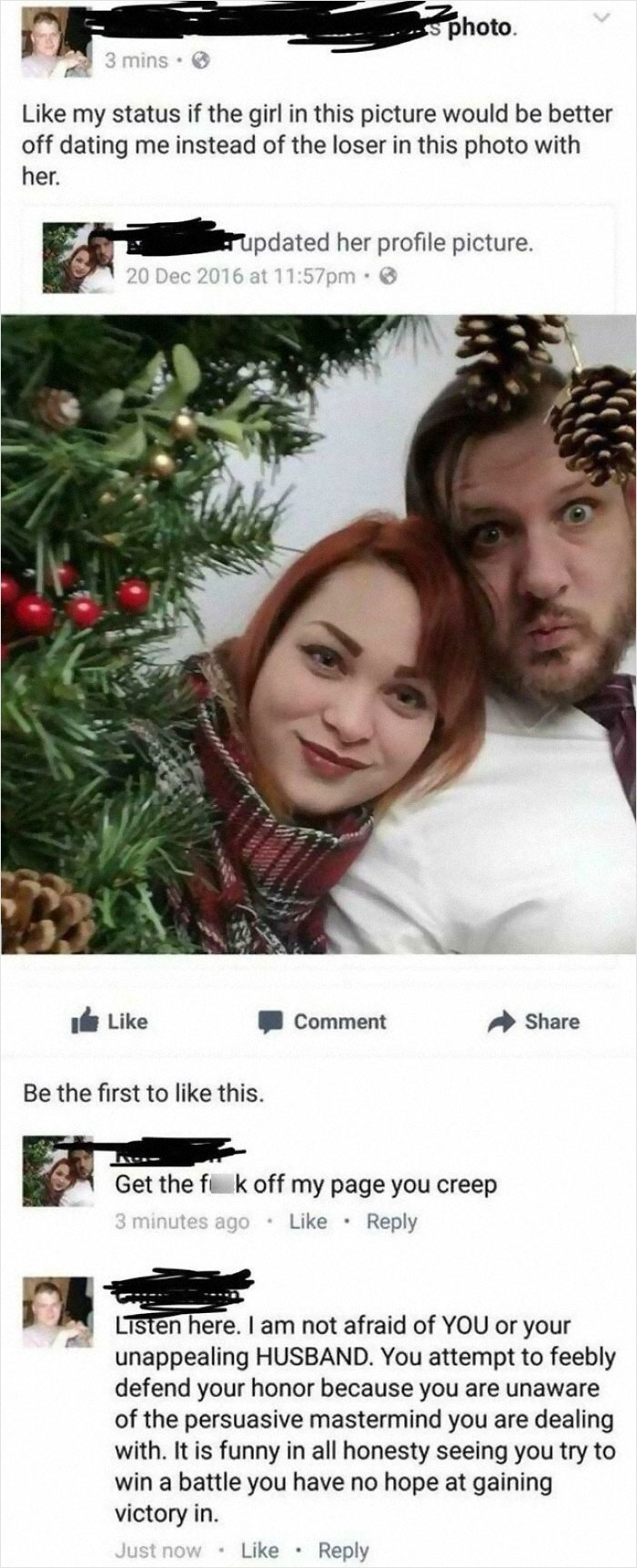637x1568 pixels.
Task: Like the 'Get the f..k off my page' comment
Action: click(308, 1221)
